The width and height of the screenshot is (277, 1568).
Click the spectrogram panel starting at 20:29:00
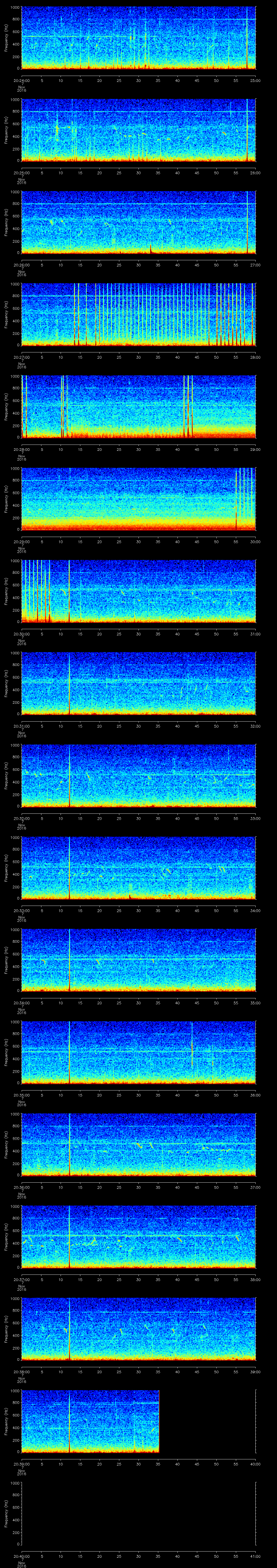(139, 500)
